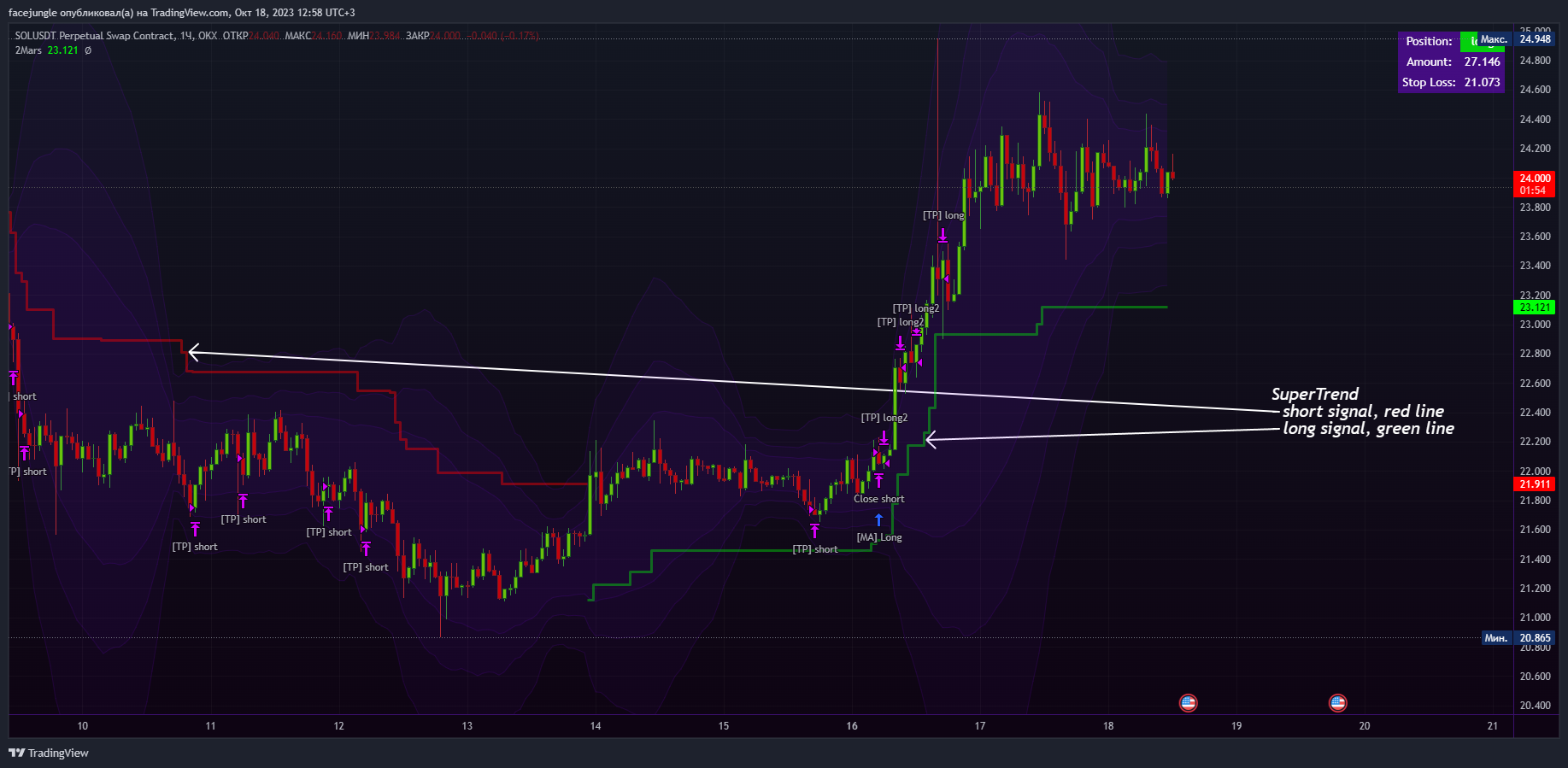
Task: Click date 21 on the time axis
Action: (x=1493, y=726)
